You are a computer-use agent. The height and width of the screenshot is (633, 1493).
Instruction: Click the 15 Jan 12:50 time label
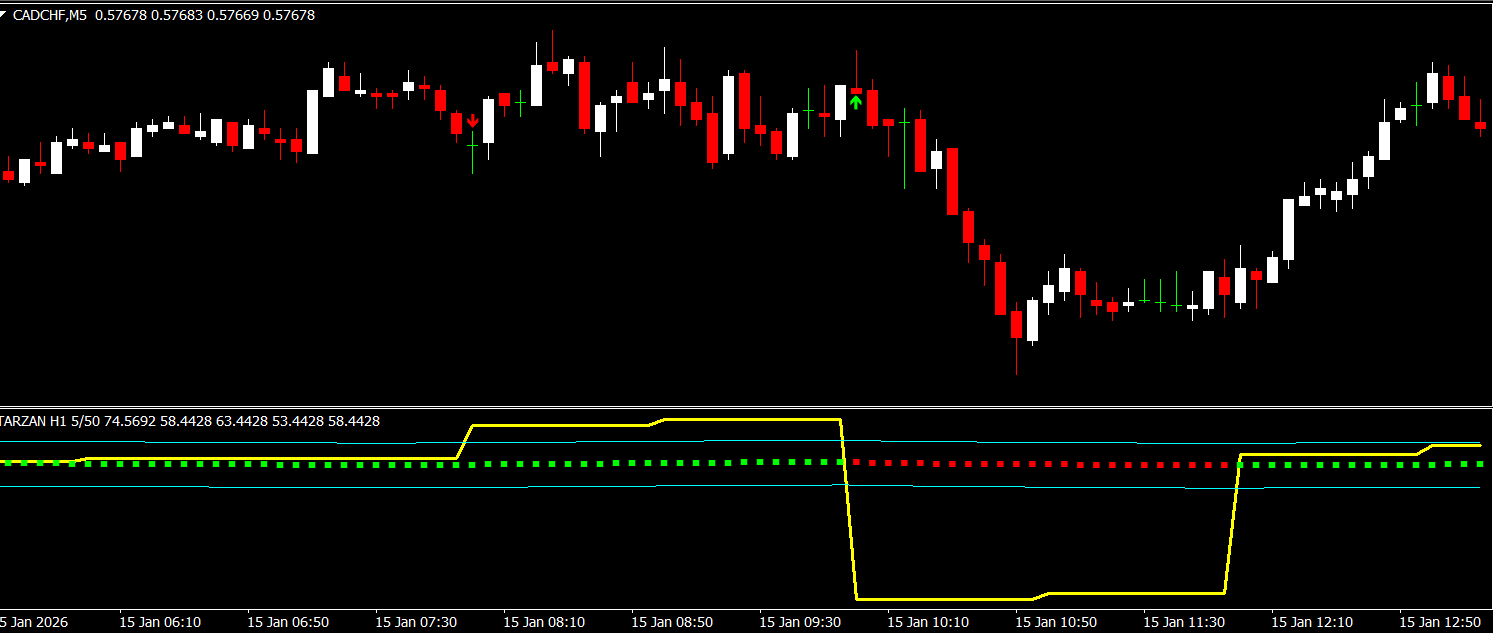click(x=1440, y=622)
